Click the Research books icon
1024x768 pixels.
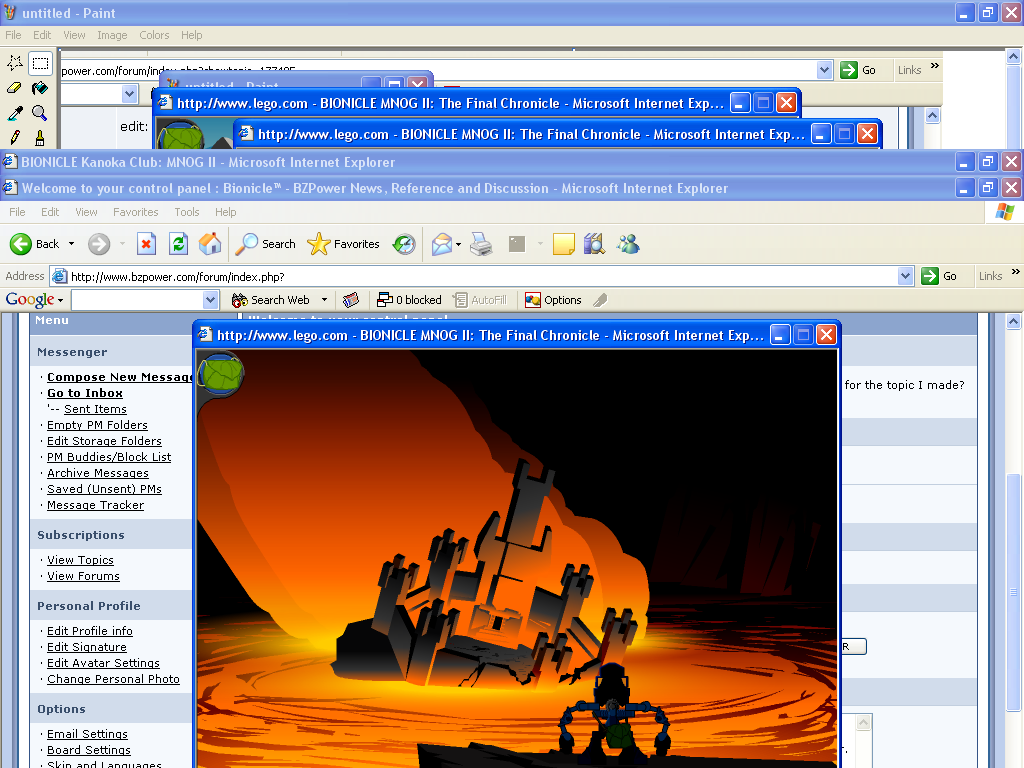point(594,244)
